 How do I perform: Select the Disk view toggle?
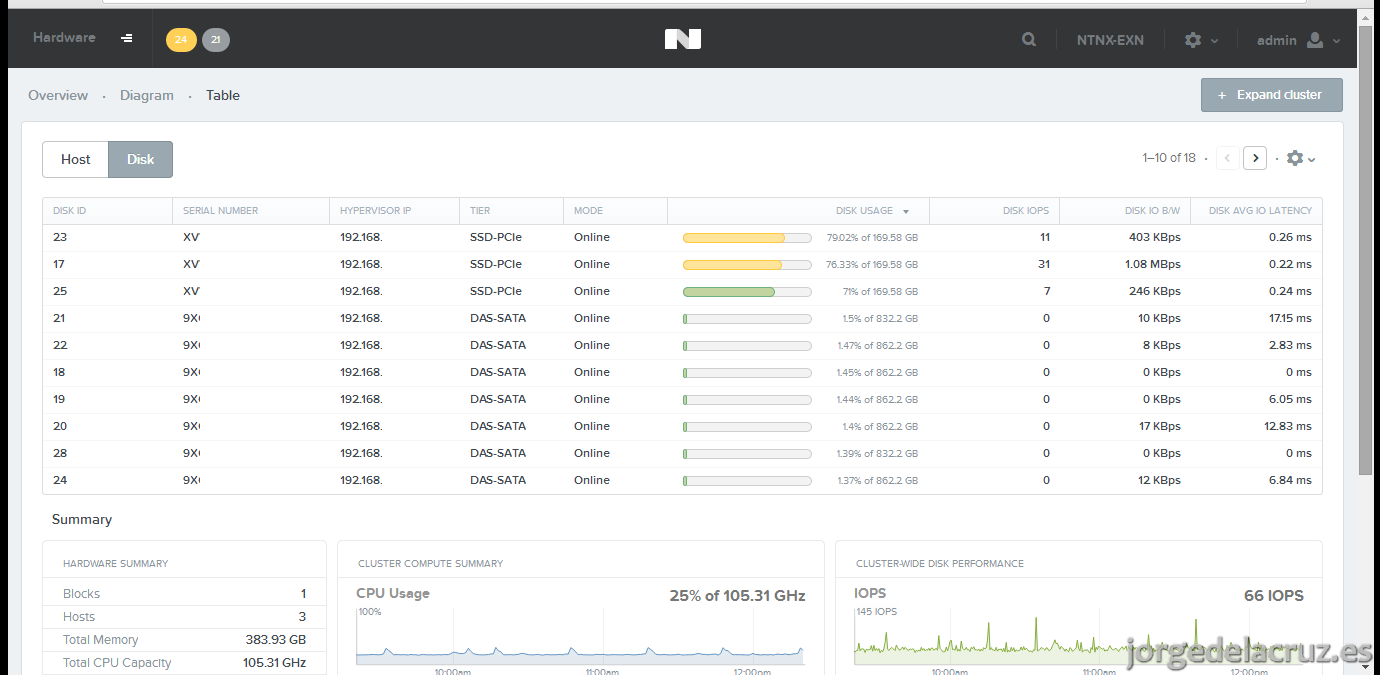[x=140, y=159]
